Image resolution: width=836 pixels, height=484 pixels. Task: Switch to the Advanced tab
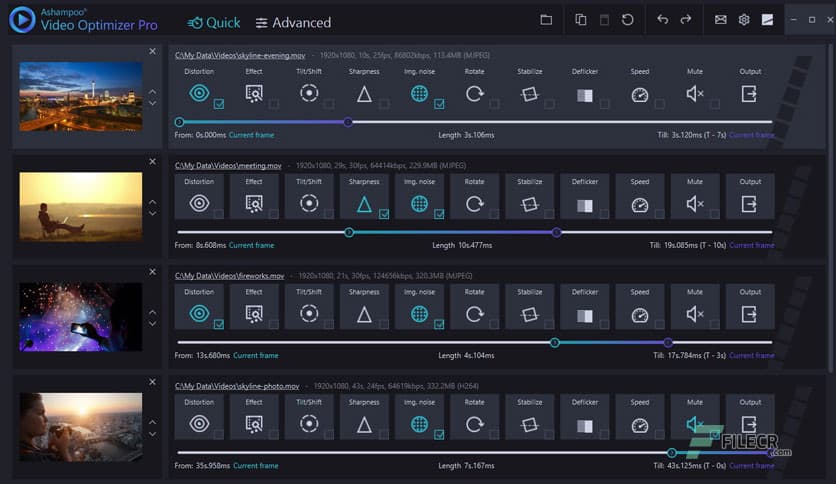click(293, 23)
